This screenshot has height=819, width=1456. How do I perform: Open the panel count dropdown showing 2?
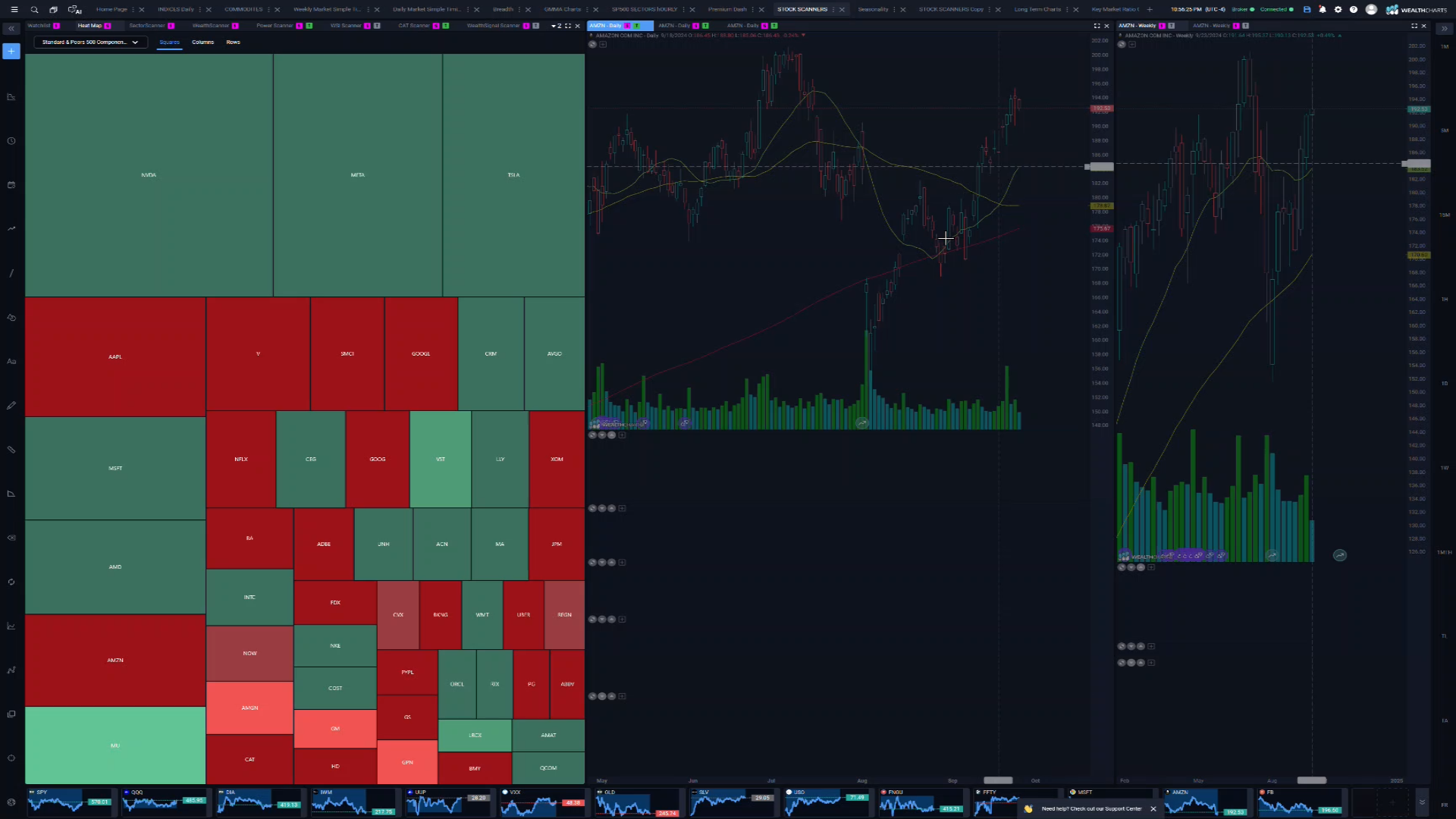click(x=556, y=26)
